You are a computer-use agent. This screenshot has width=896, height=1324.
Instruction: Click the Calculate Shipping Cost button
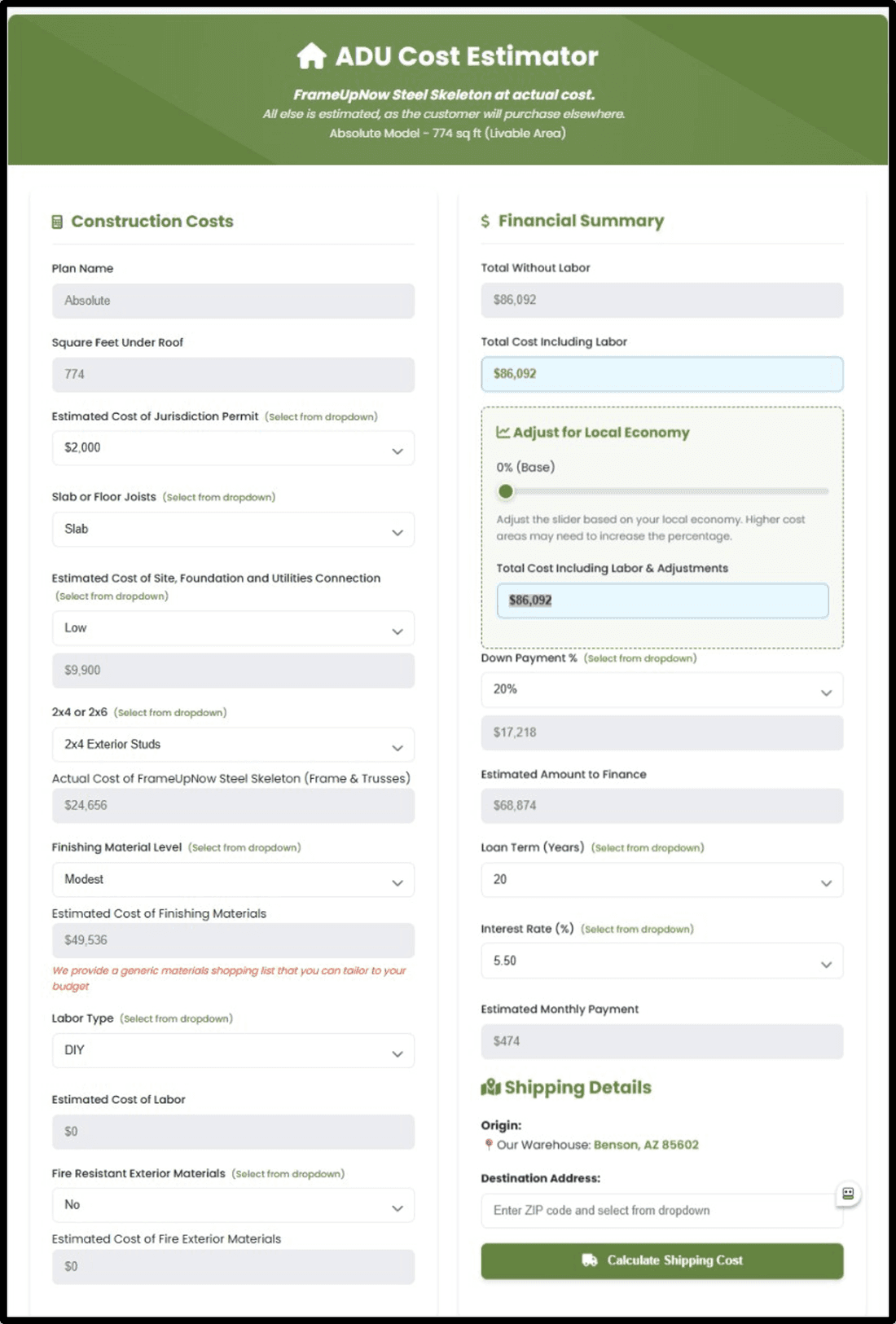662,1260
